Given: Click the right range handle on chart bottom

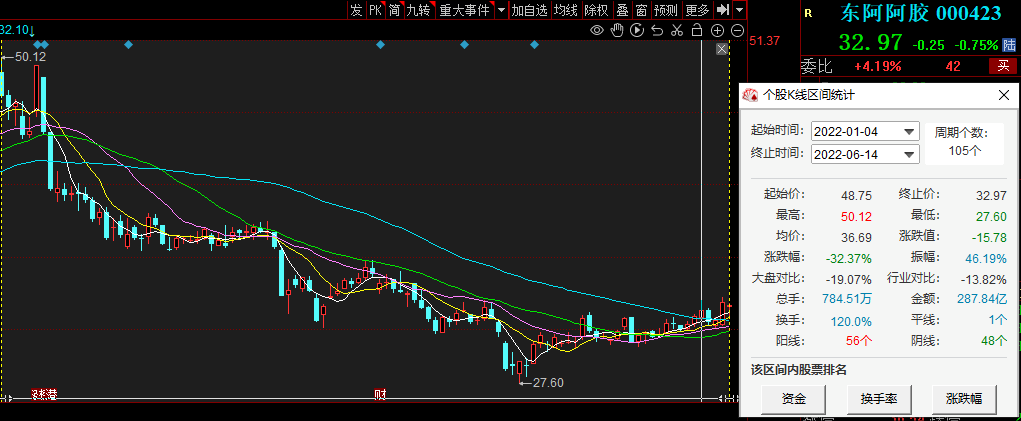Looking at the screenshot, I should [722, 398].
